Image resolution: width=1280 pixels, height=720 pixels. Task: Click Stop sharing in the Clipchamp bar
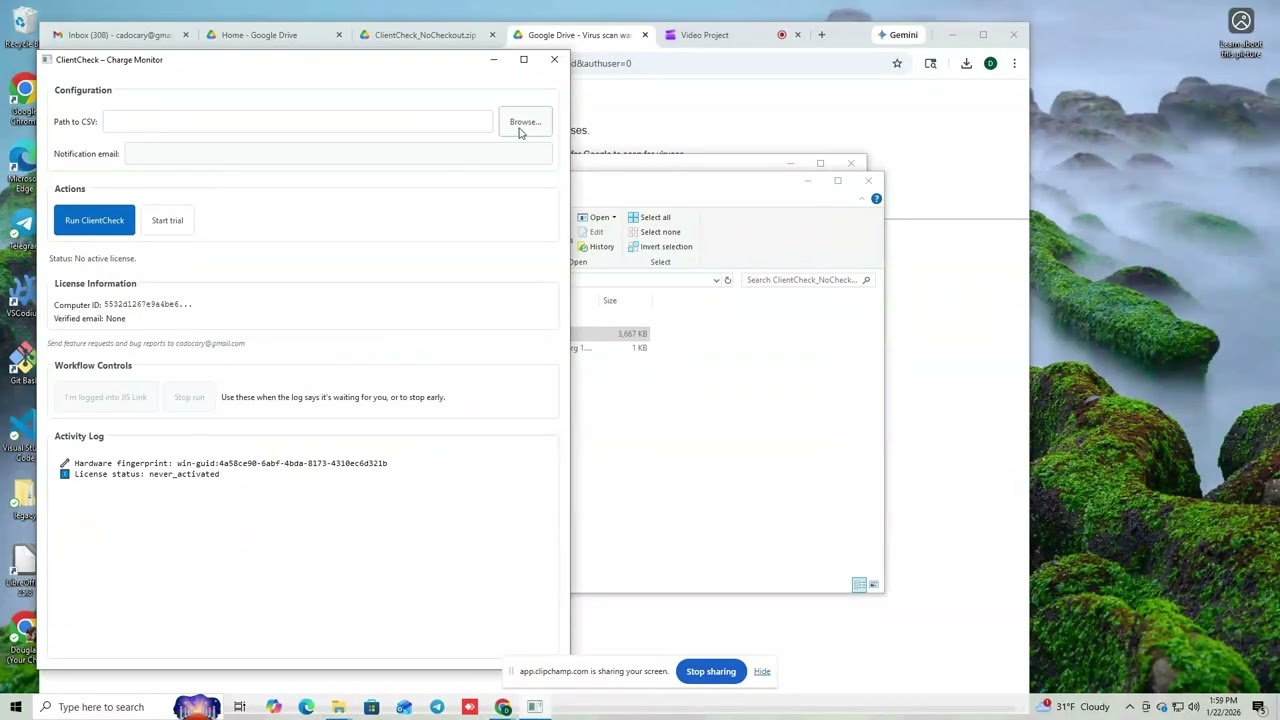711,672
